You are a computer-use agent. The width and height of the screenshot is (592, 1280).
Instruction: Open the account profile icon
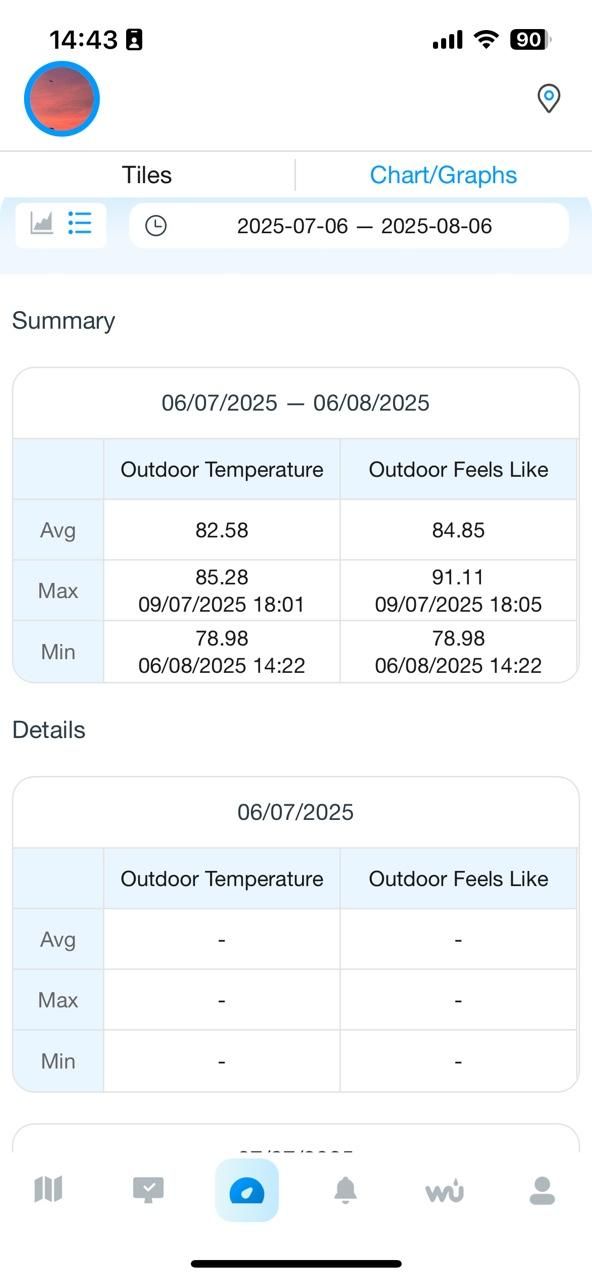click(x=541, y=1190)
